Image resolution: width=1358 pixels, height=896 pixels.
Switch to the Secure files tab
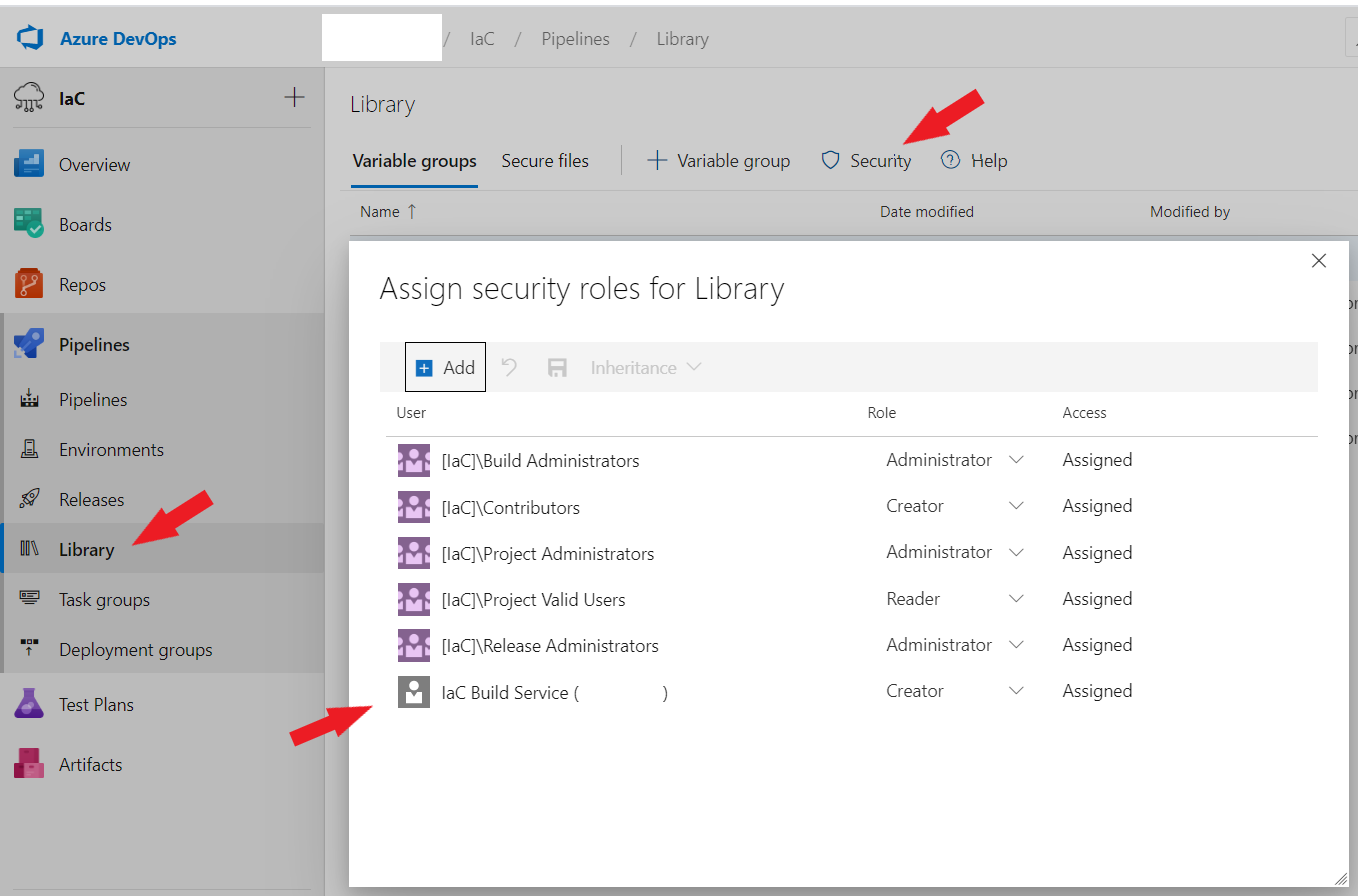pyautogui.click(x=545, y=161)
